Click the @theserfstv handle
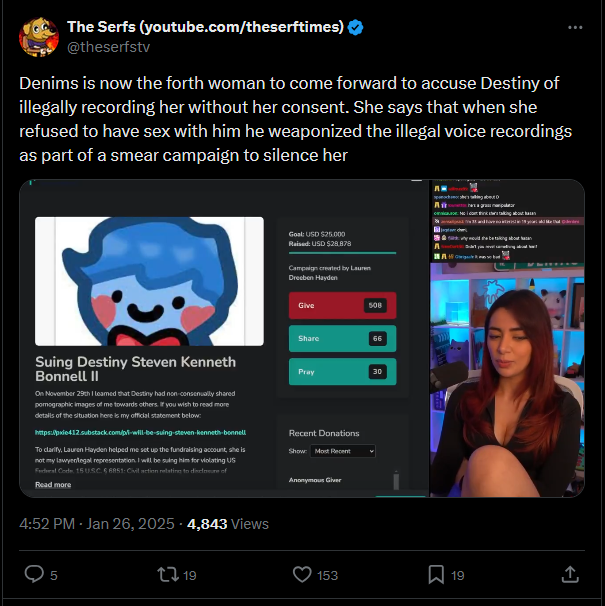Screen dimensions: 605x606 [x=108, y=47]
